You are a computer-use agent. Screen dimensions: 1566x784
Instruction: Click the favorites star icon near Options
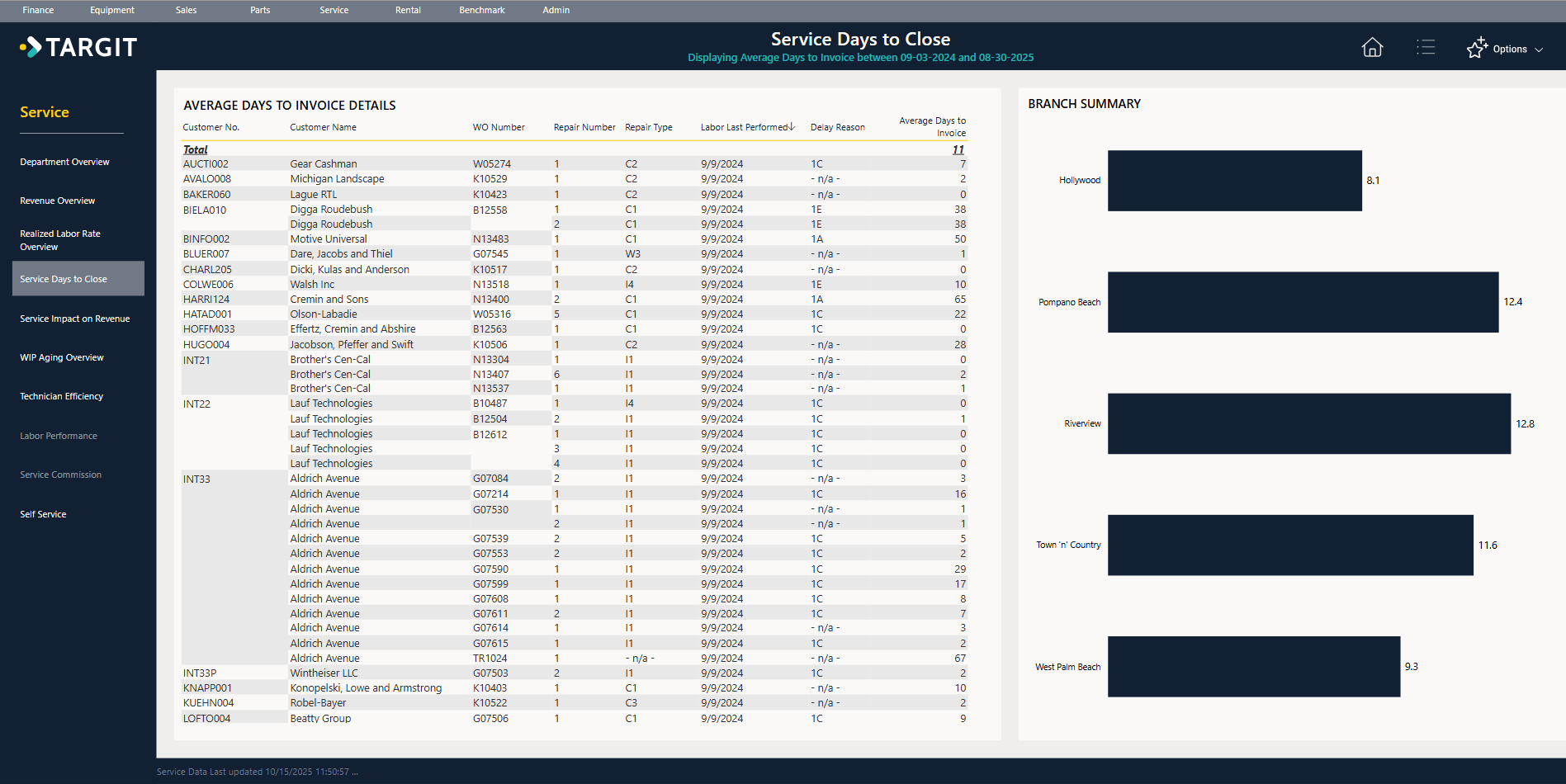point(1476,47)
